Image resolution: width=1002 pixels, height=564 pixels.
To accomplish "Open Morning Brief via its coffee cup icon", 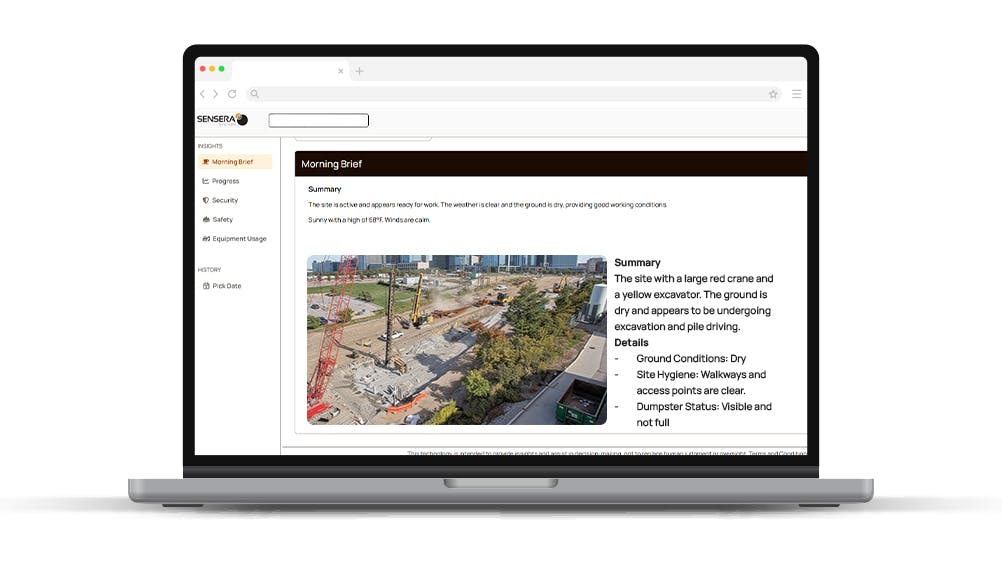I will click(x=206, y=162).
